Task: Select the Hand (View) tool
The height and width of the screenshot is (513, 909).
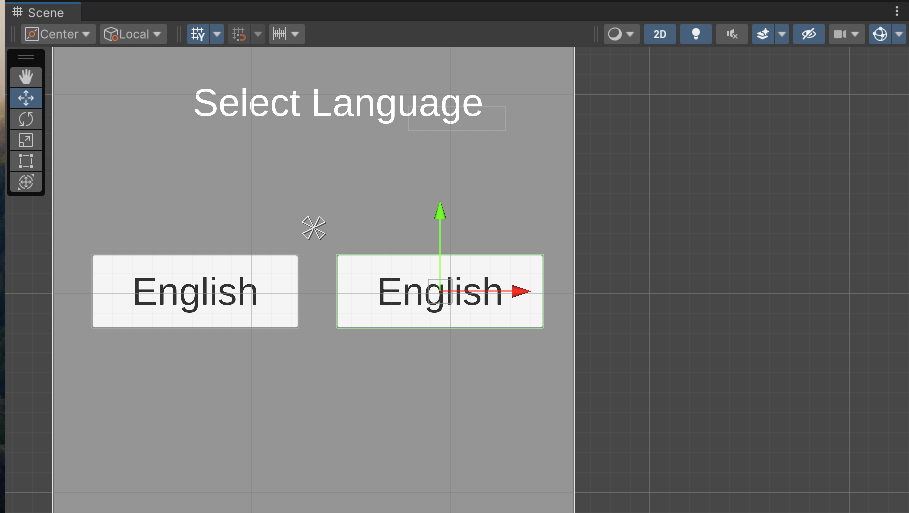Action: (x=26, y=77)
